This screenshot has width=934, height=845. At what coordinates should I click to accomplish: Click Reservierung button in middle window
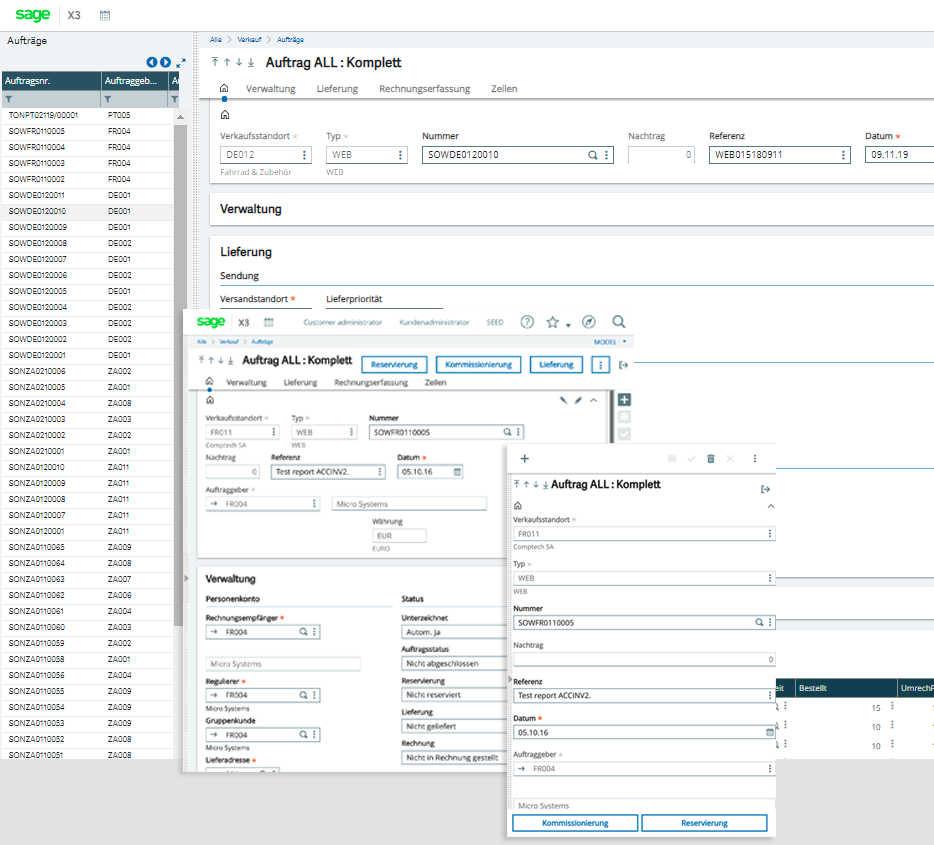[x=394, y=364]
